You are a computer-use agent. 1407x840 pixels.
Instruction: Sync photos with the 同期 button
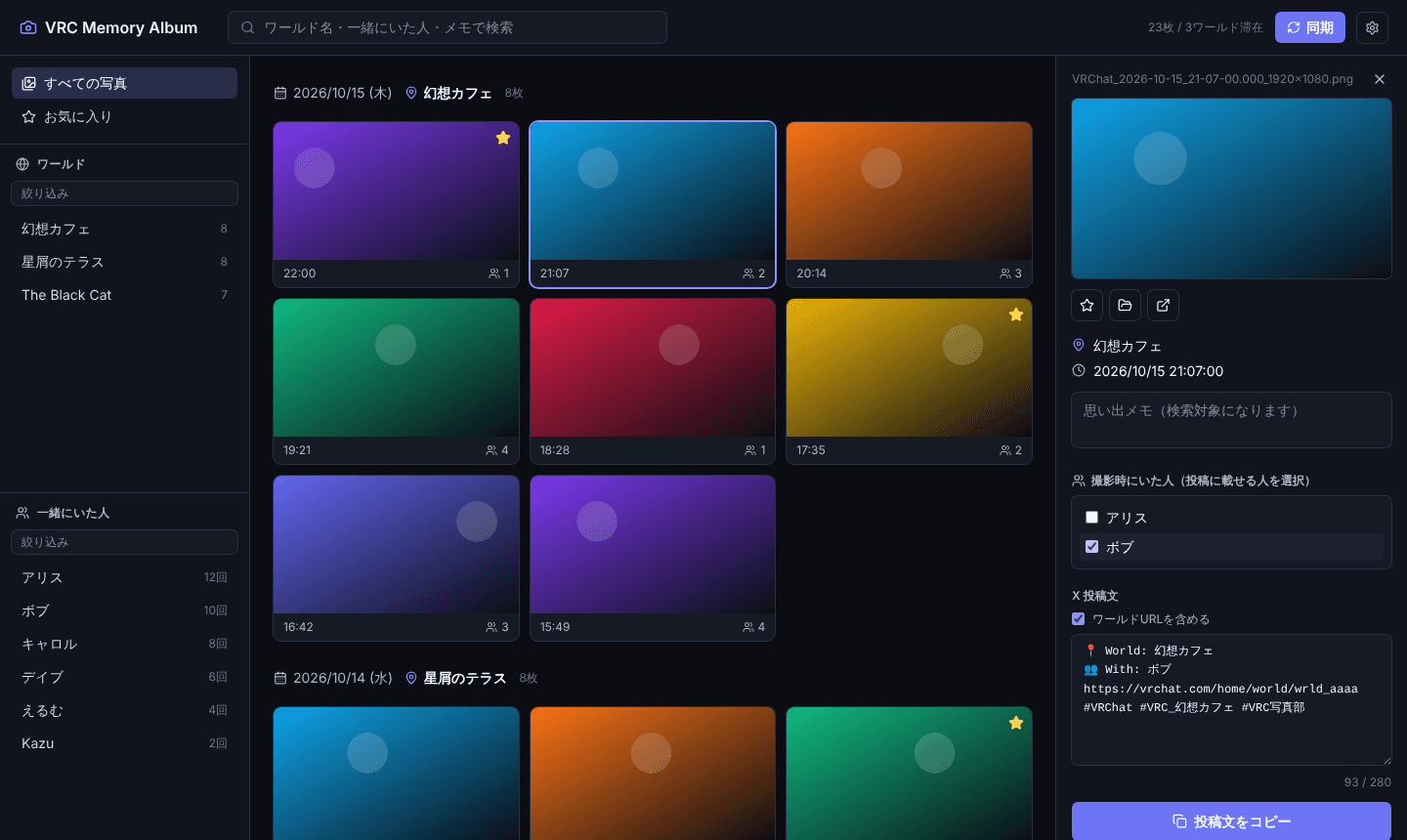tap(1310, 27)
